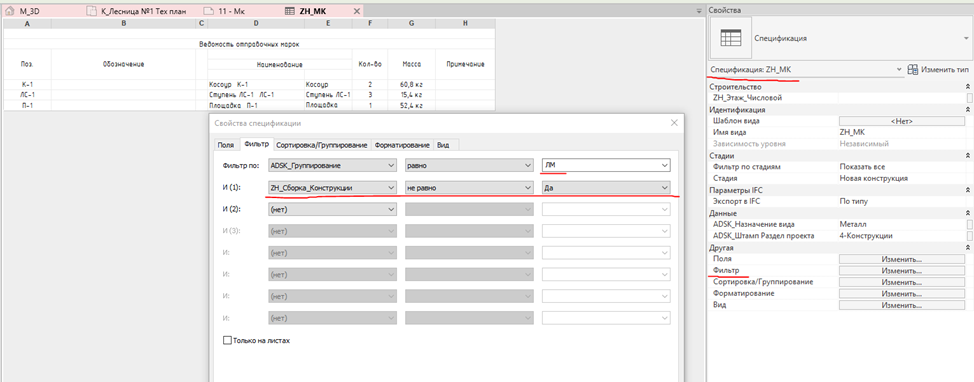Toggle the Только на листах checkbox
Viewport: 974px width, 382px height.
click(x=227, y=340)
